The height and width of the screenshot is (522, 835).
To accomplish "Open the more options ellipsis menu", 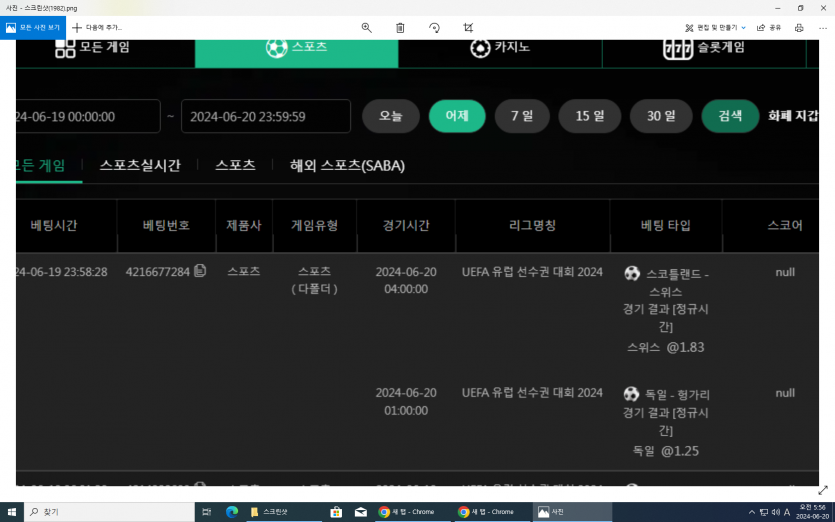I will (x=823, y=28).
